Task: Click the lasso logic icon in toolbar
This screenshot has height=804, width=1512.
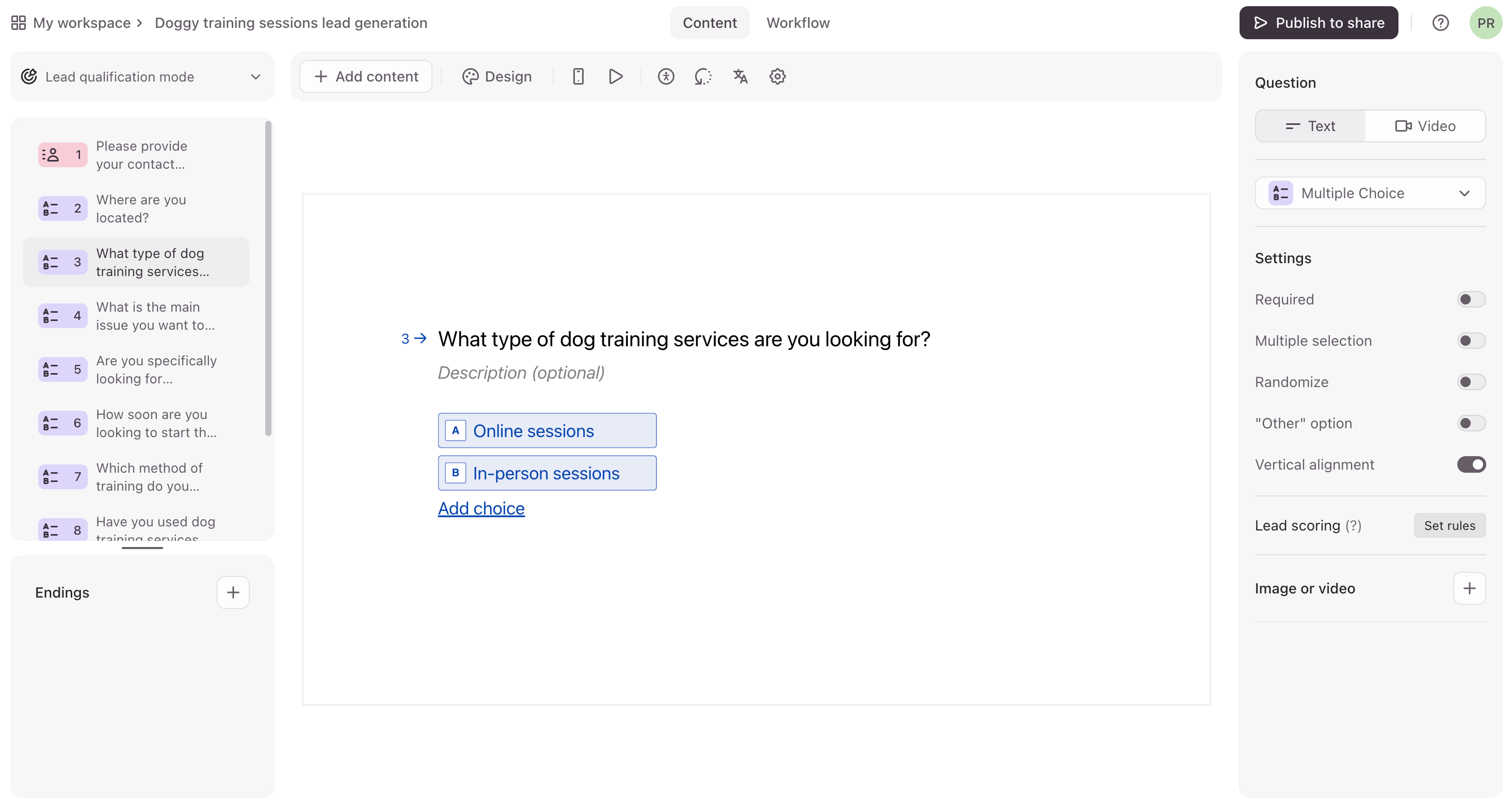Action: [x=703, y=76]
